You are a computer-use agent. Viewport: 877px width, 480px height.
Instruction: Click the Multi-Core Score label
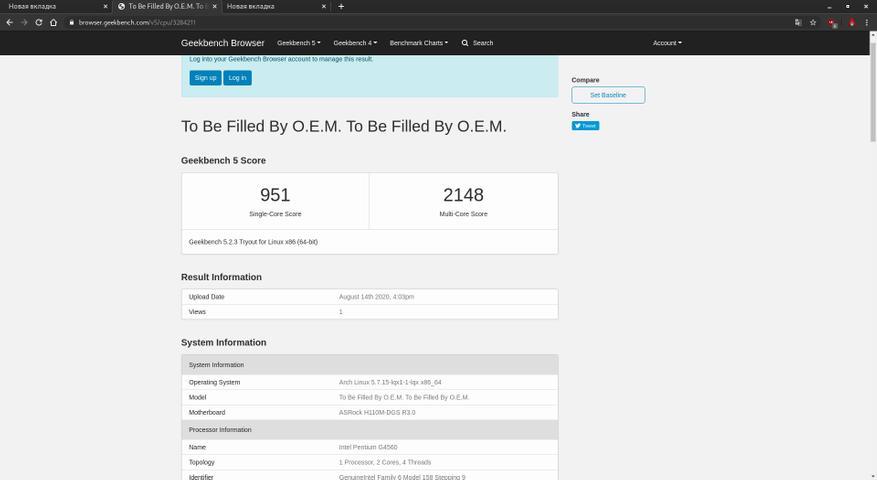[x=463, y=214]
